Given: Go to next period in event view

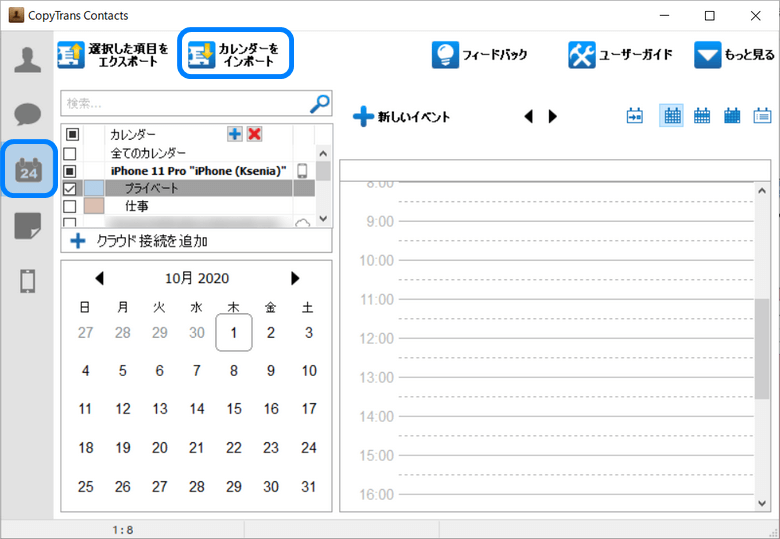Looking at the screenshot, I should (x=553, y=116).
